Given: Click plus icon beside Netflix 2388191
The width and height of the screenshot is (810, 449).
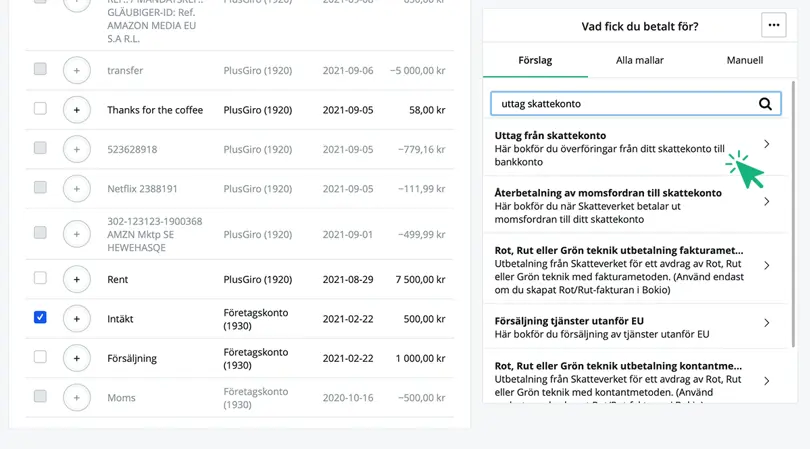Looking at the screenshot, I should point(76,189).
